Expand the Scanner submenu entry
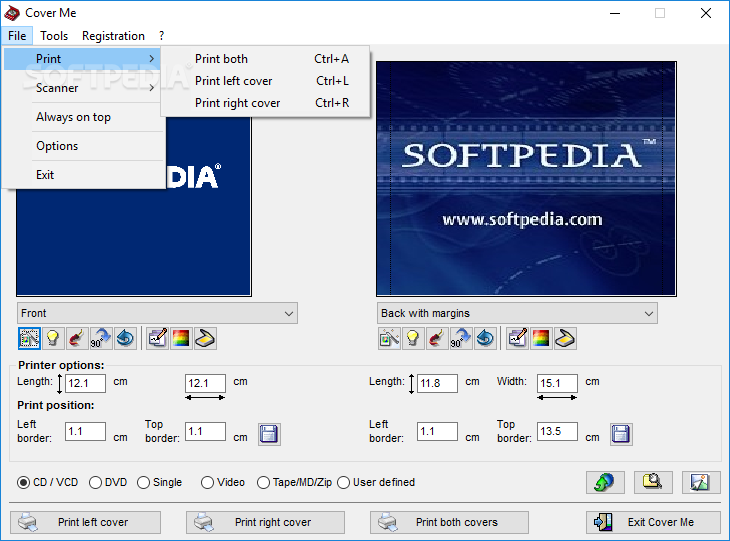Viewport: 730px width, 541px height. pyautogui.click(x=84, y=88)
